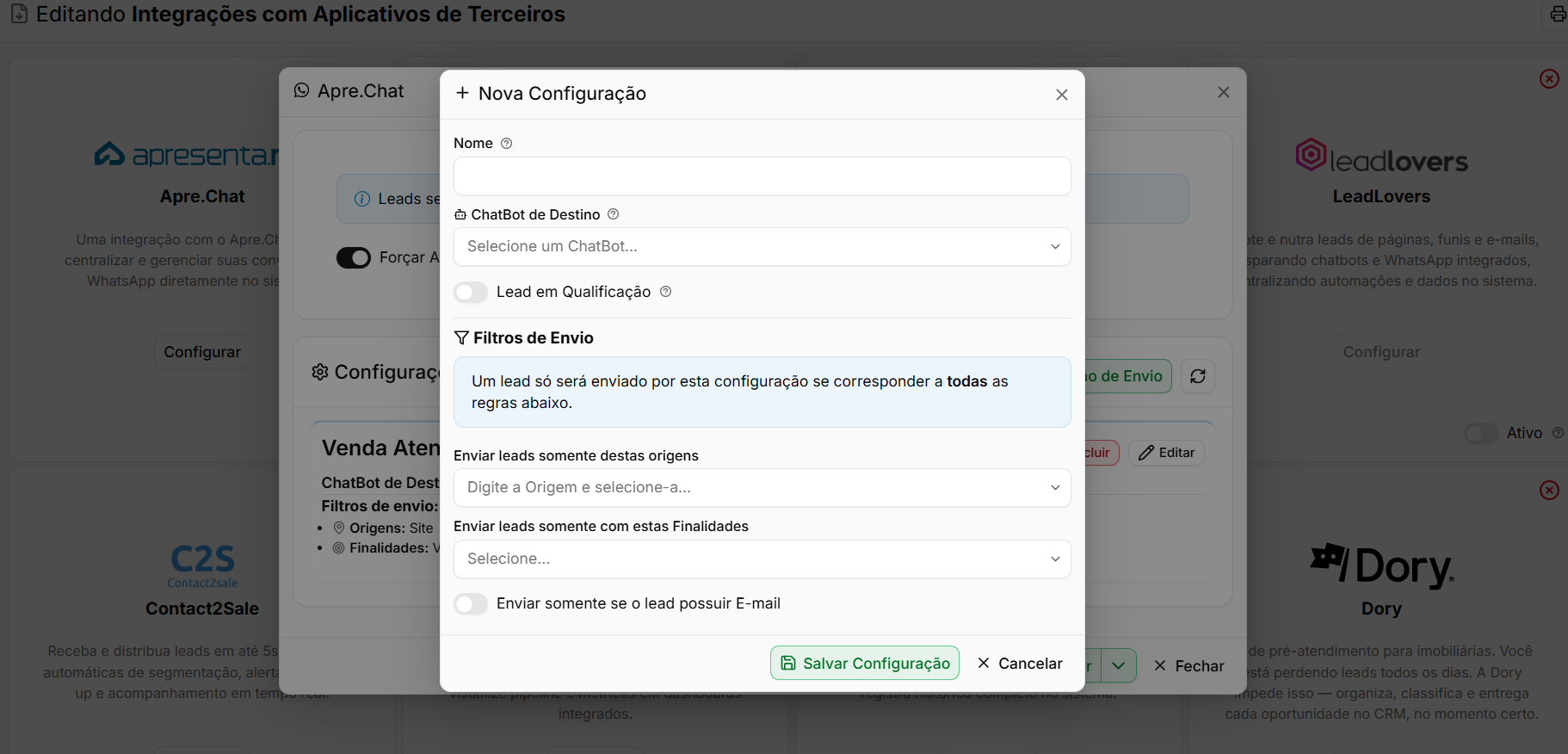This screenshot has height=754, width=1568.
Task: Click Configurar under the LeadLovers card
Action: [x=1382, y=352]
